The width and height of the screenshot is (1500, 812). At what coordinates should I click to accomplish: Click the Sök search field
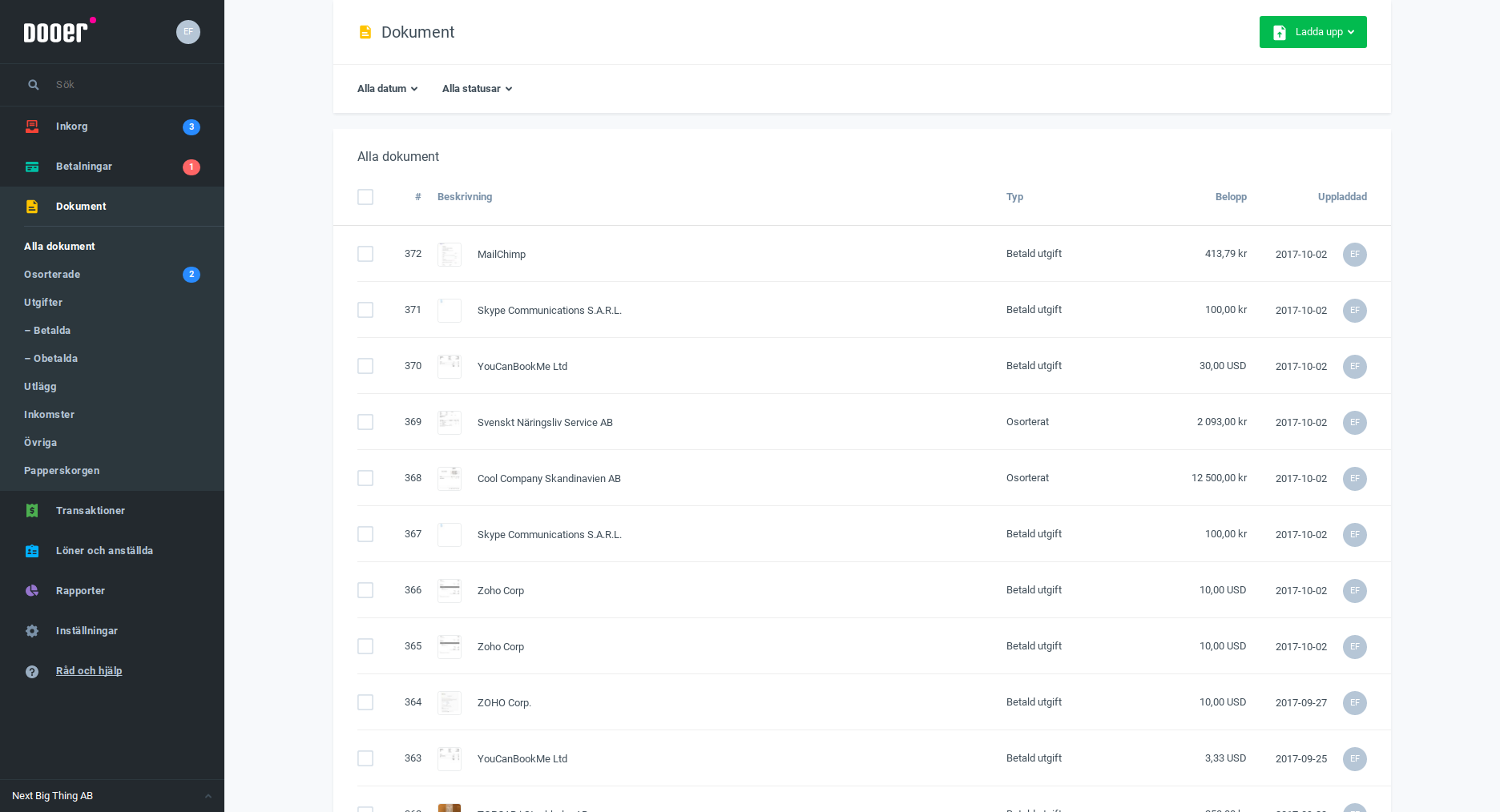pos(120,85)
